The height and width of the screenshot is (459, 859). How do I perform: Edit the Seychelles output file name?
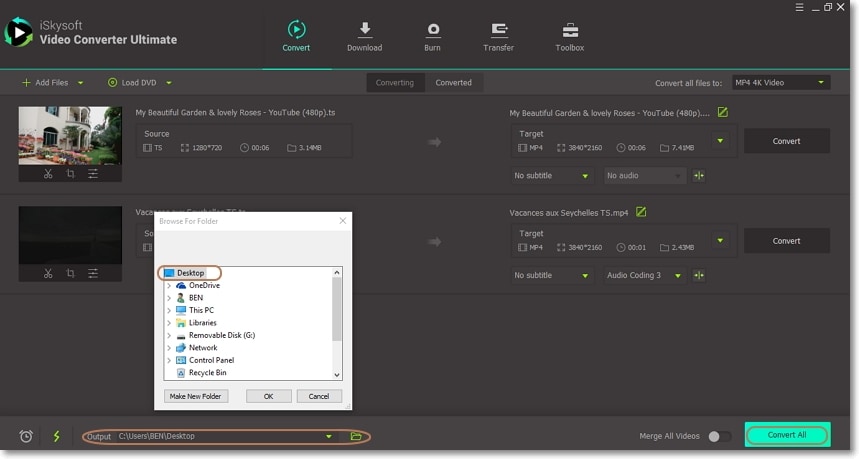click(641, 212)
